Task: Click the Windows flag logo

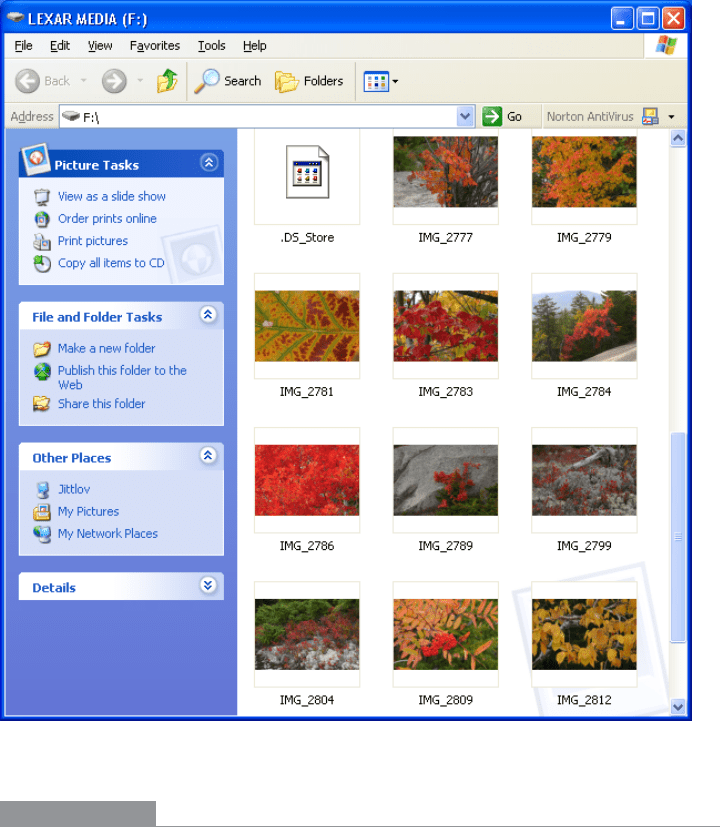Action: [666, 45]
